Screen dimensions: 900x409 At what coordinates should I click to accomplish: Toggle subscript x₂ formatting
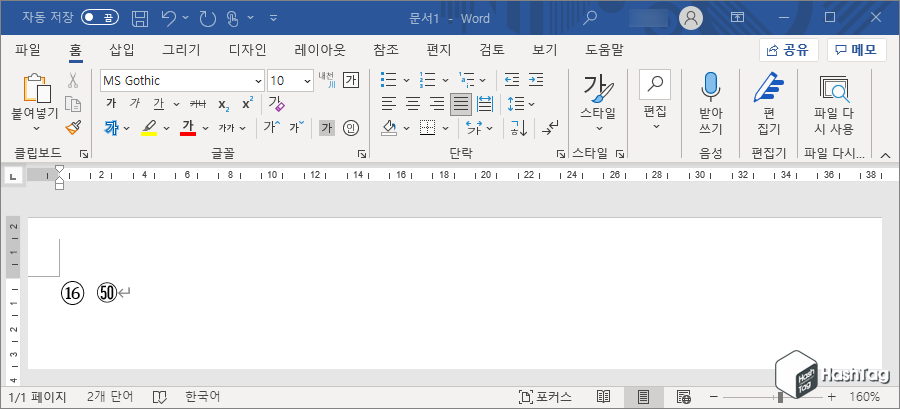click(x=224, y=104)
